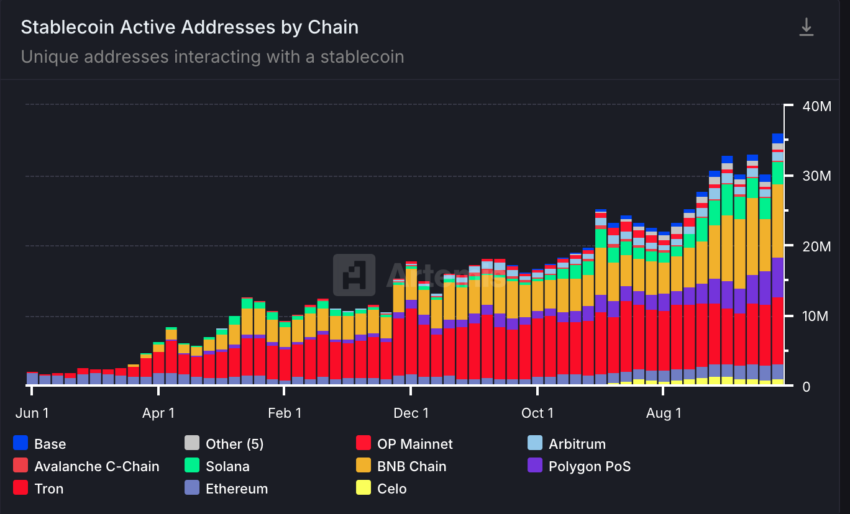Click the Celo yellow legend swatch
This screenshot has height=514, width=850.
363,488
